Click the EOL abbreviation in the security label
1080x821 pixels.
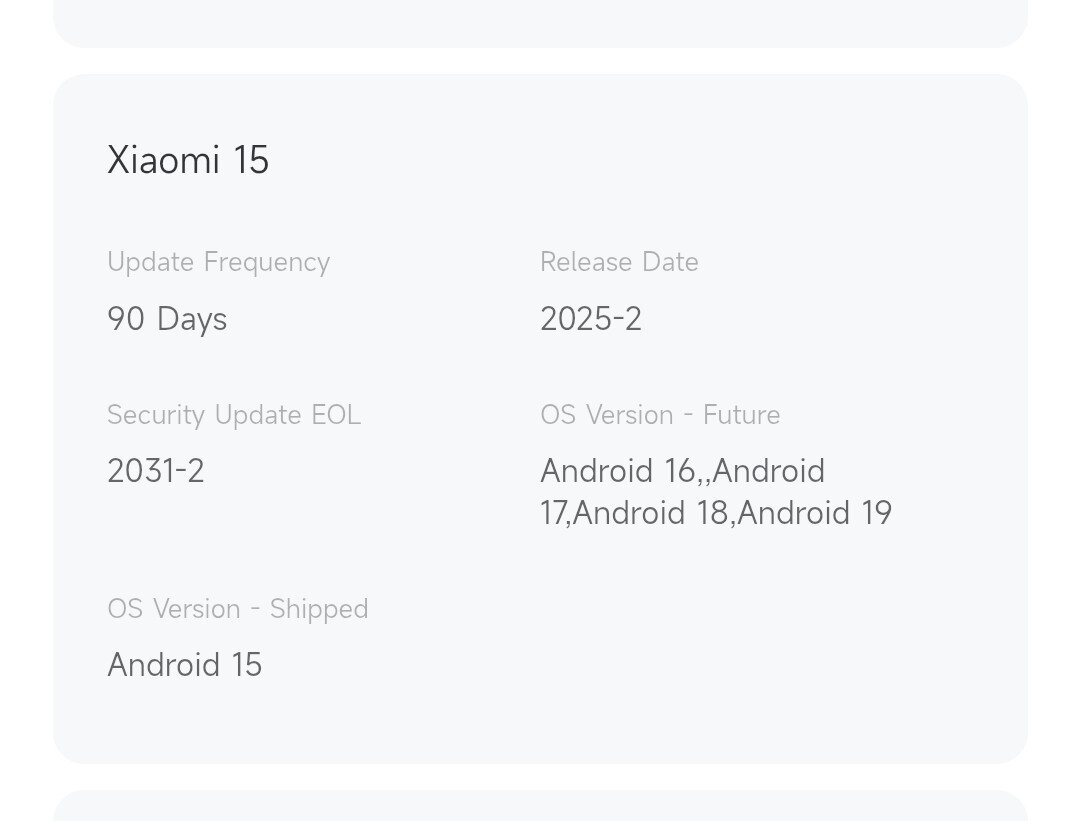[335, 415]
